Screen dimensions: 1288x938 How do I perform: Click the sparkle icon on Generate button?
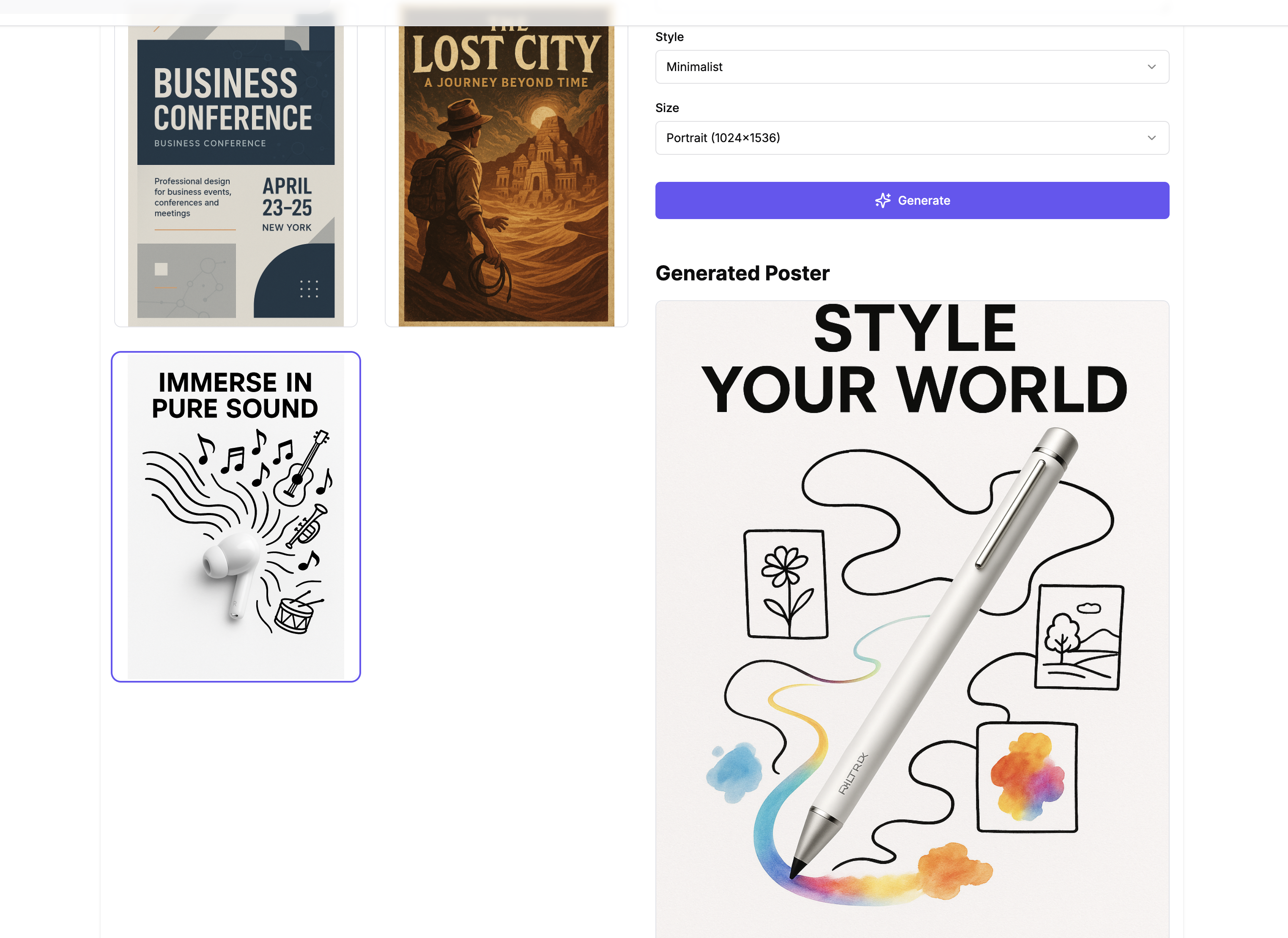(882, 200)
